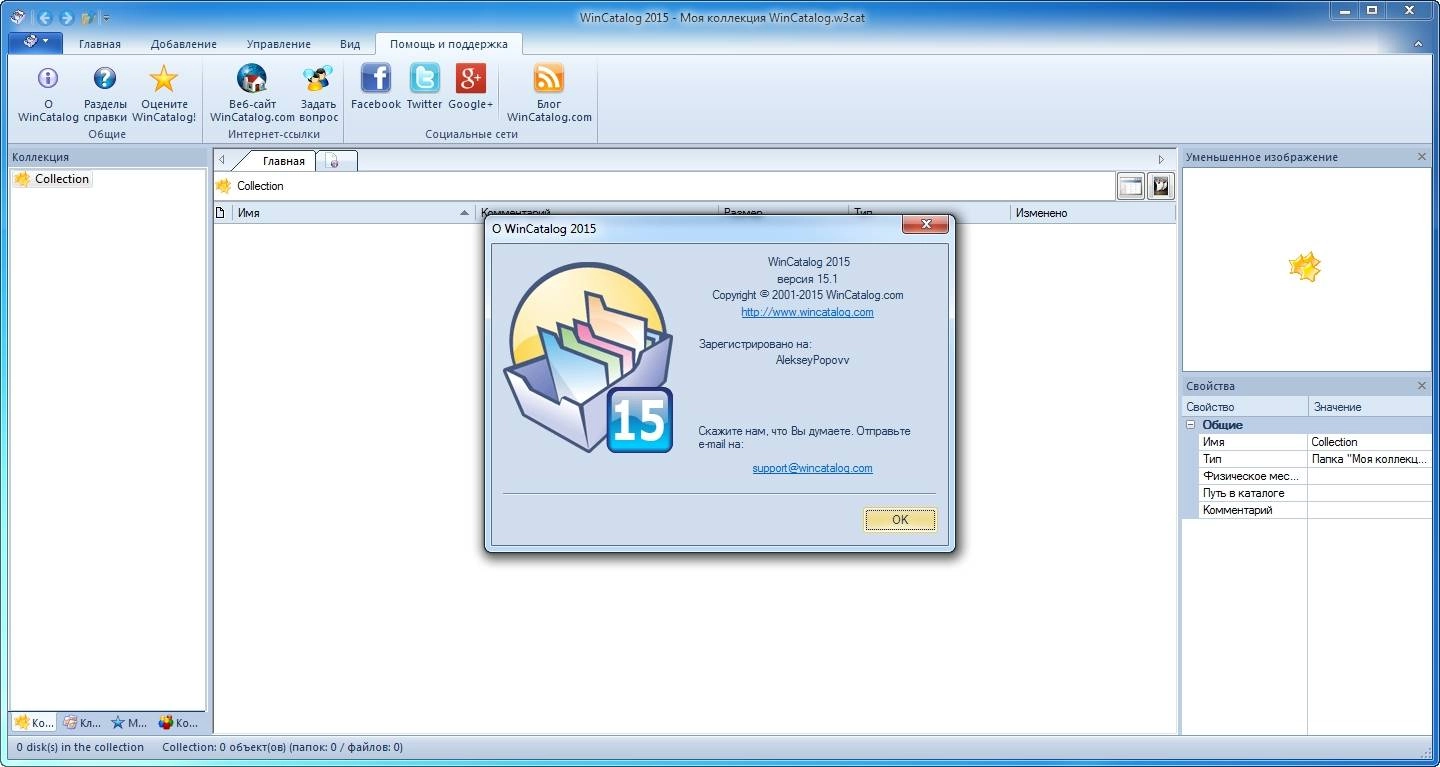Open the blue application menu button
The image size is (1440, 767).
pyautogui.click(x=35, y=42)
